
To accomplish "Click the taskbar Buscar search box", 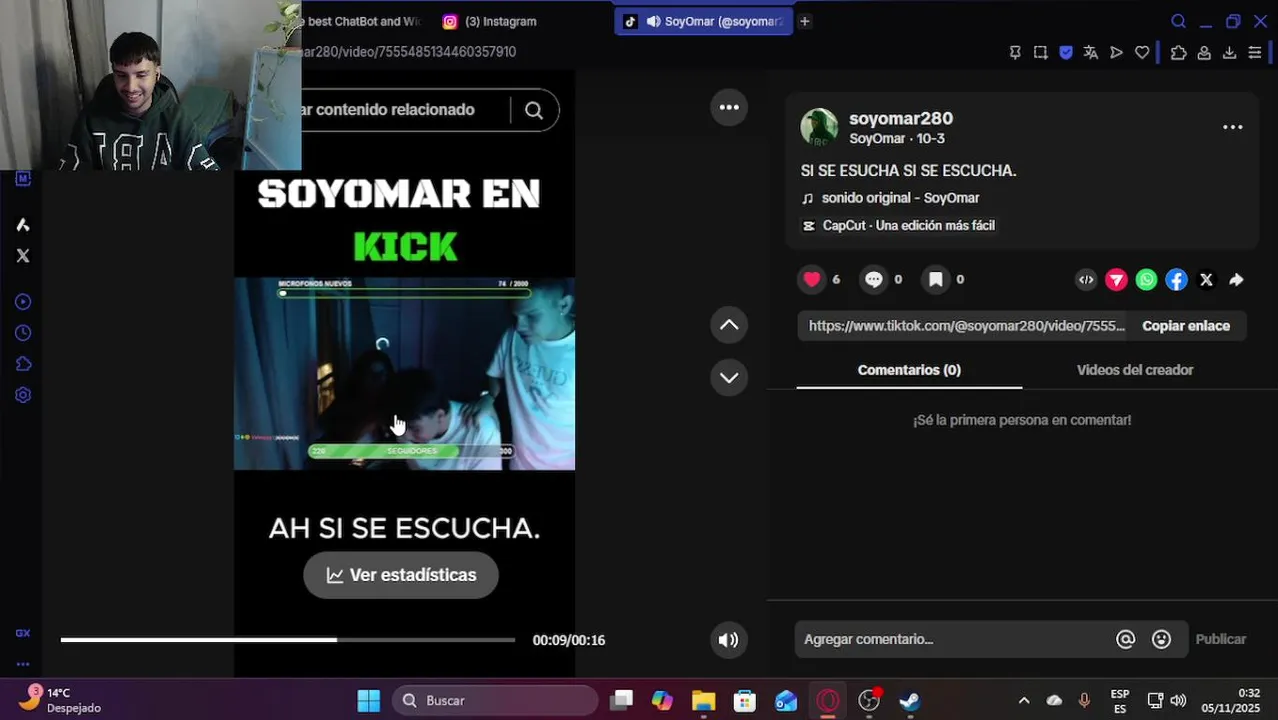I will click(x=494, y=701).
